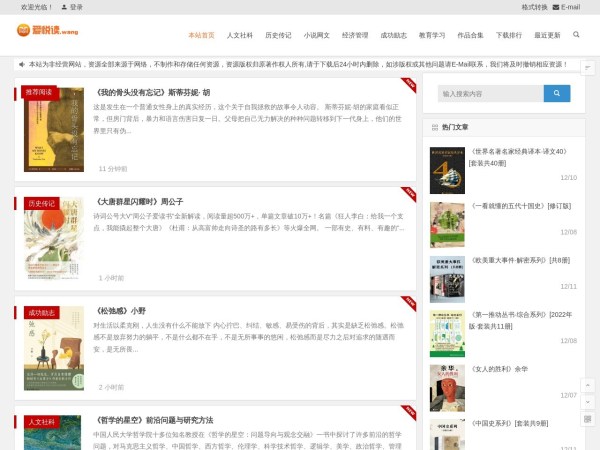
Task: Go to the 经济管理 navigation tab
Action: [355, 35]
